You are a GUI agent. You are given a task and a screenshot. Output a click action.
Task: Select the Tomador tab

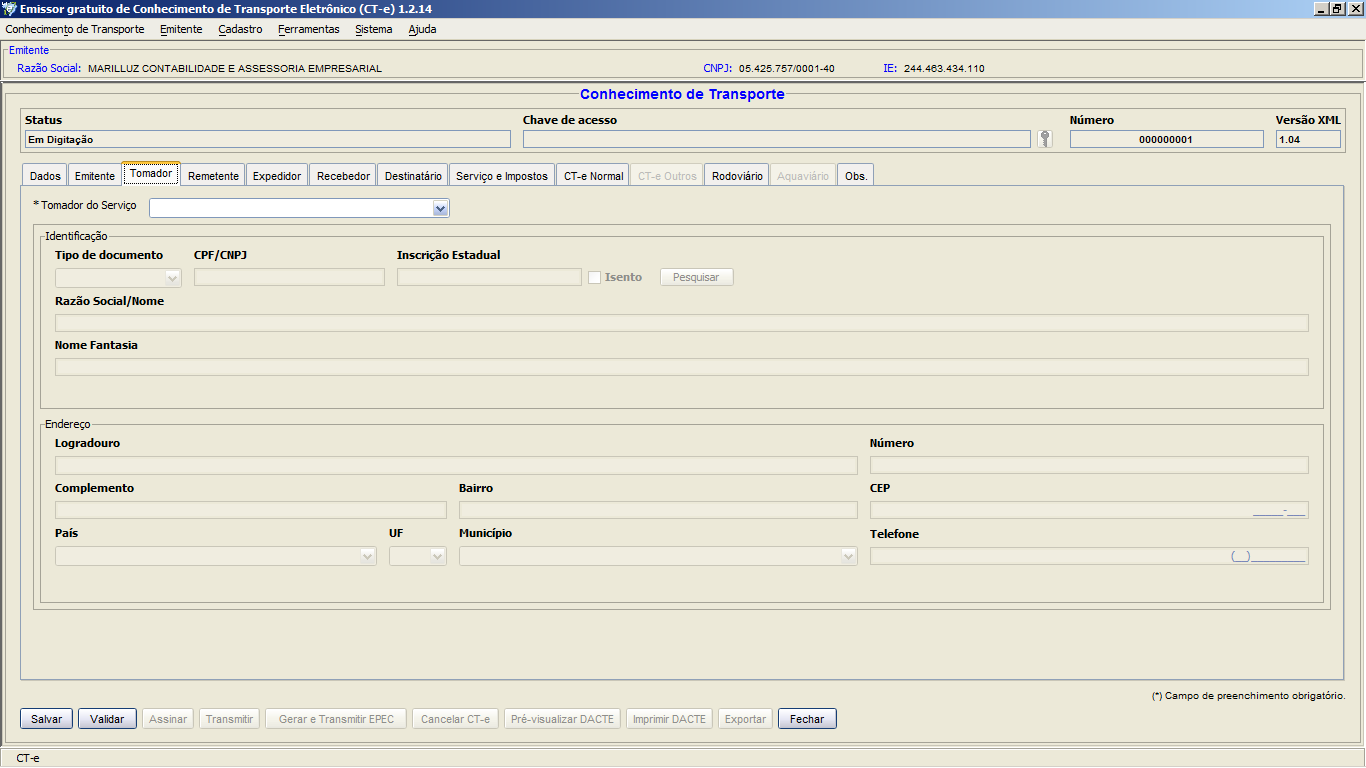pyautogui.click(x=151, y=174)
